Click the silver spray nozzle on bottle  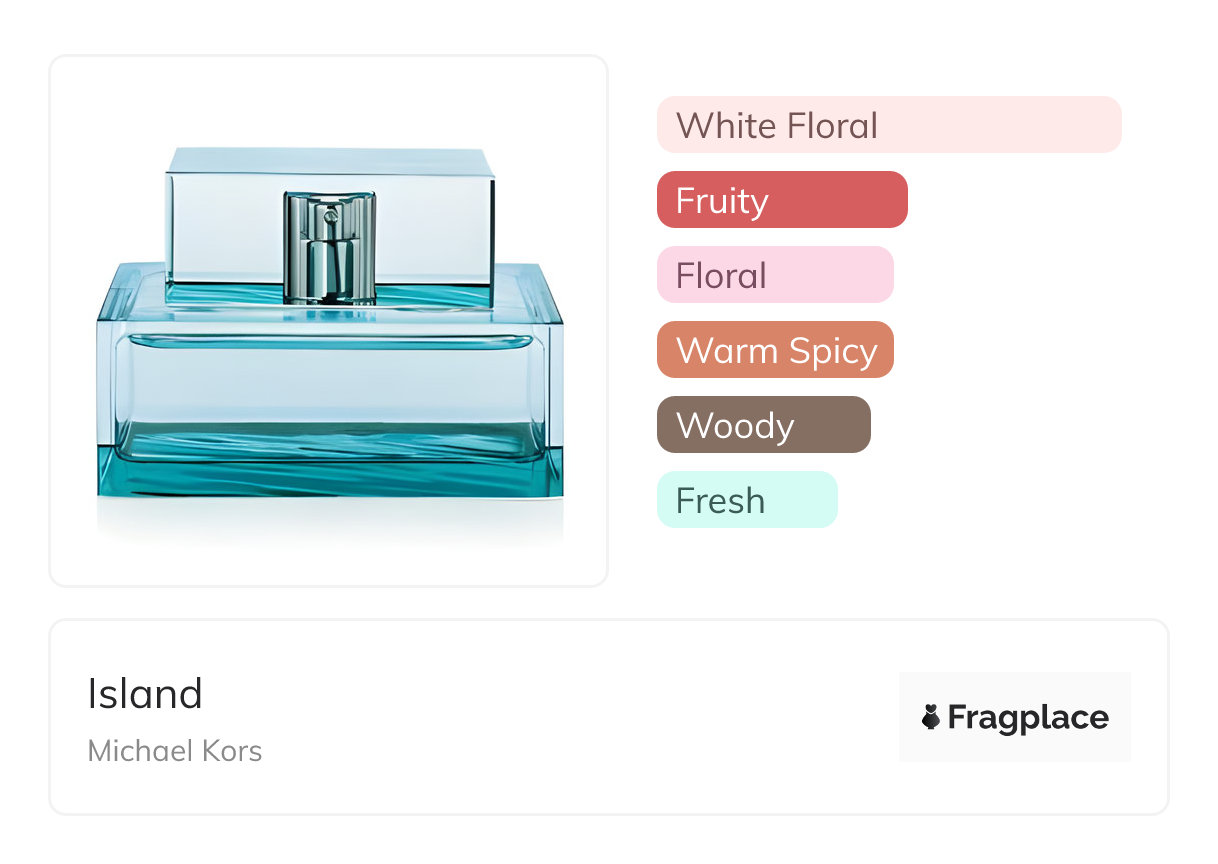coord(329,246)
